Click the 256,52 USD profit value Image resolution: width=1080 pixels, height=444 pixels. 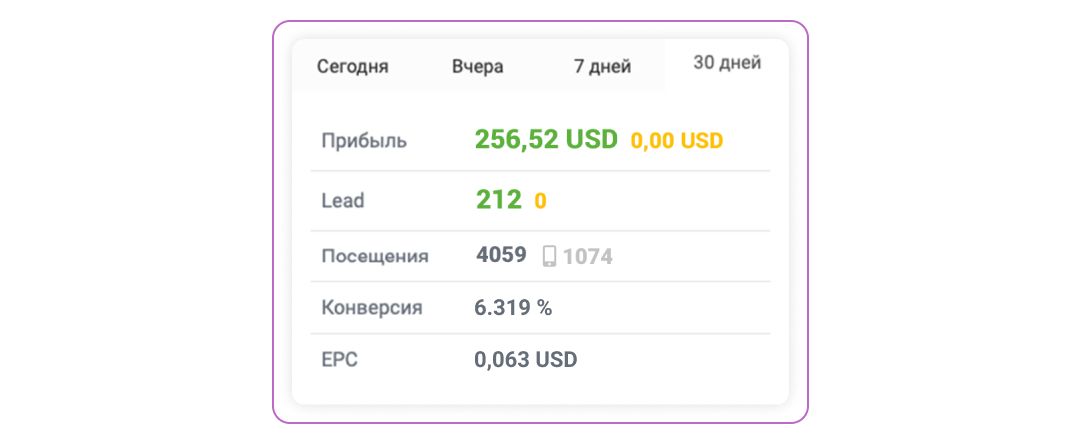546,140
